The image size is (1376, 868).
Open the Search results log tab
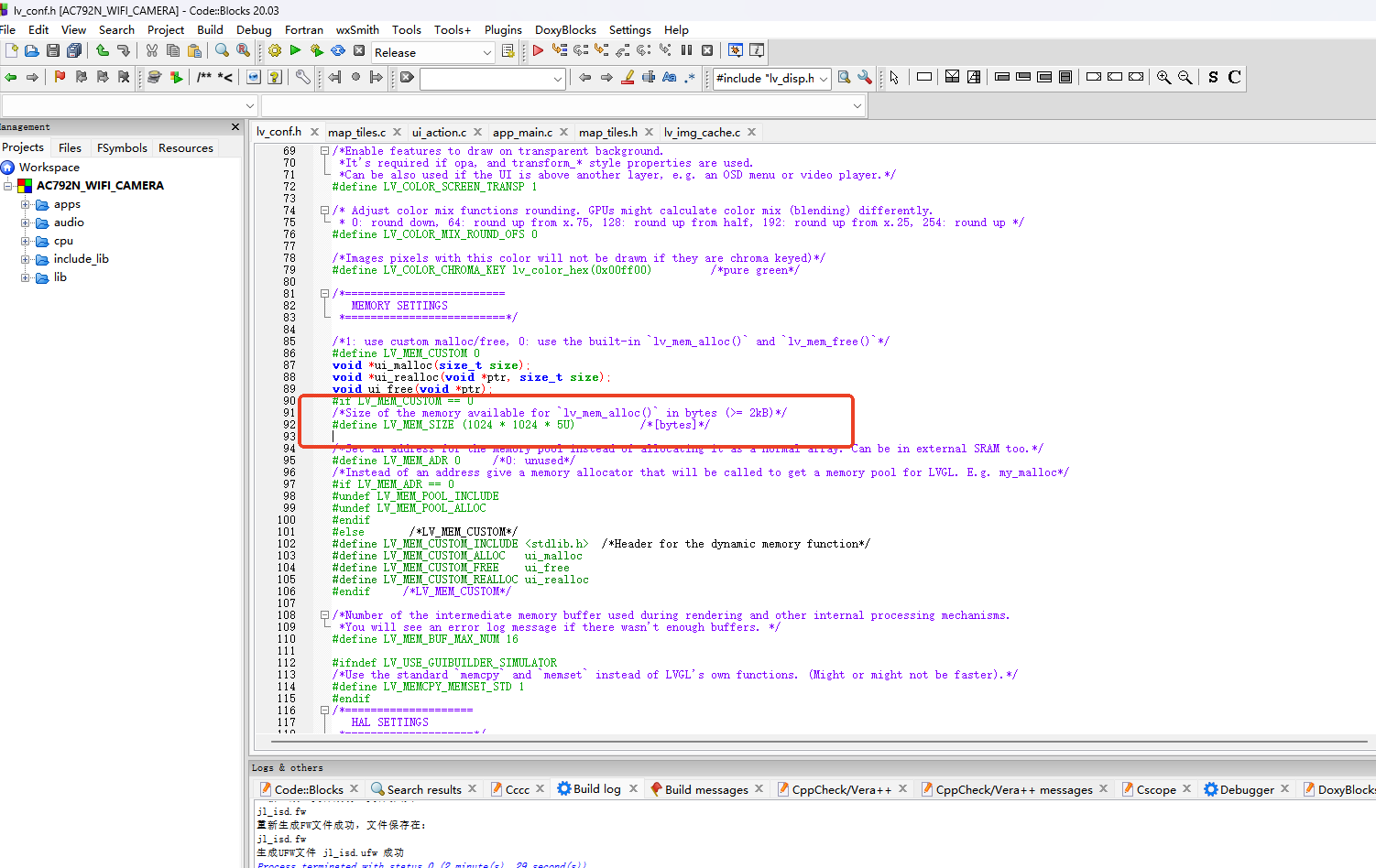tap(423, 789)
